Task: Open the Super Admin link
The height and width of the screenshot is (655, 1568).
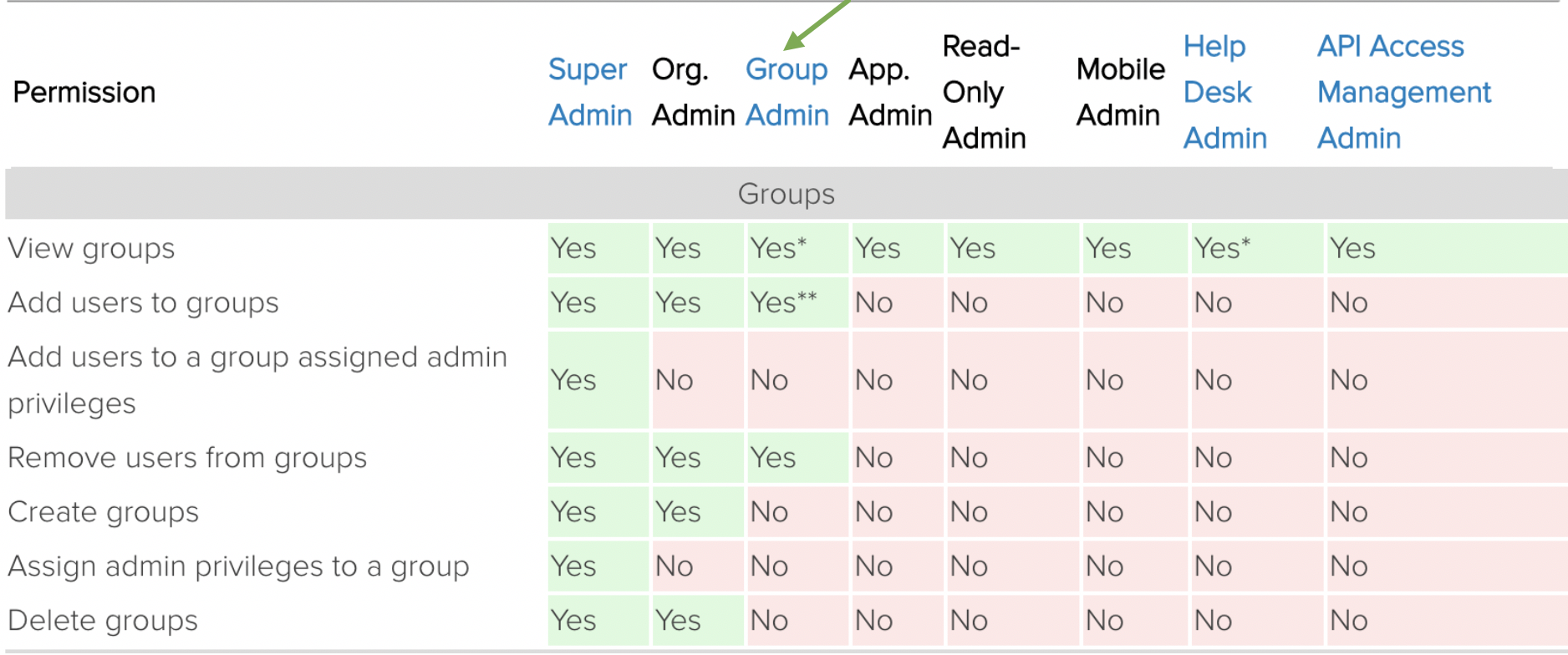Action: (x=589, y=92)
